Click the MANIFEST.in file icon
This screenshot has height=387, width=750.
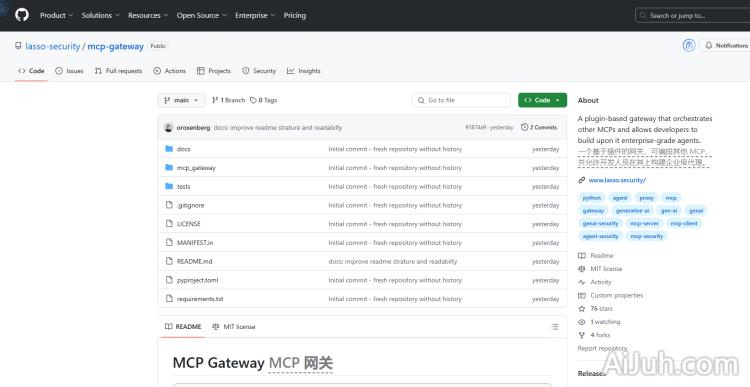[169, 242]
